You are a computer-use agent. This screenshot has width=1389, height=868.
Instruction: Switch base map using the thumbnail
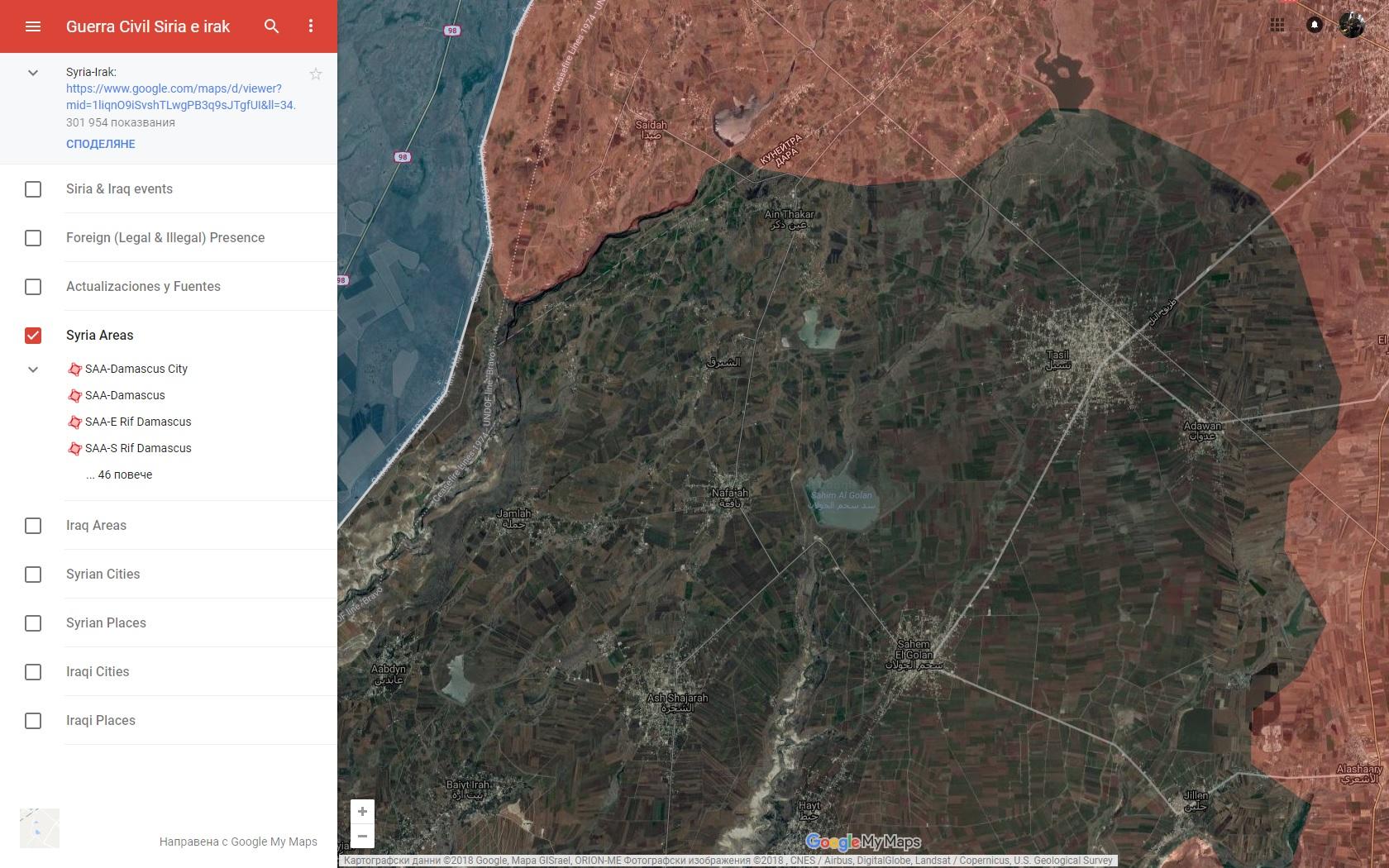[x=40, y=828]
